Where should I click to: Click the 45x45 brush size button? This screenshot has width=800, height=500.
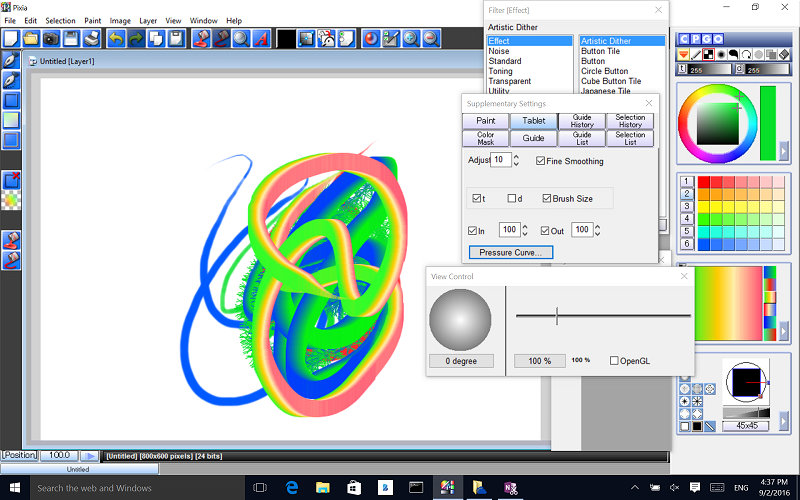(x=746, y=426)
